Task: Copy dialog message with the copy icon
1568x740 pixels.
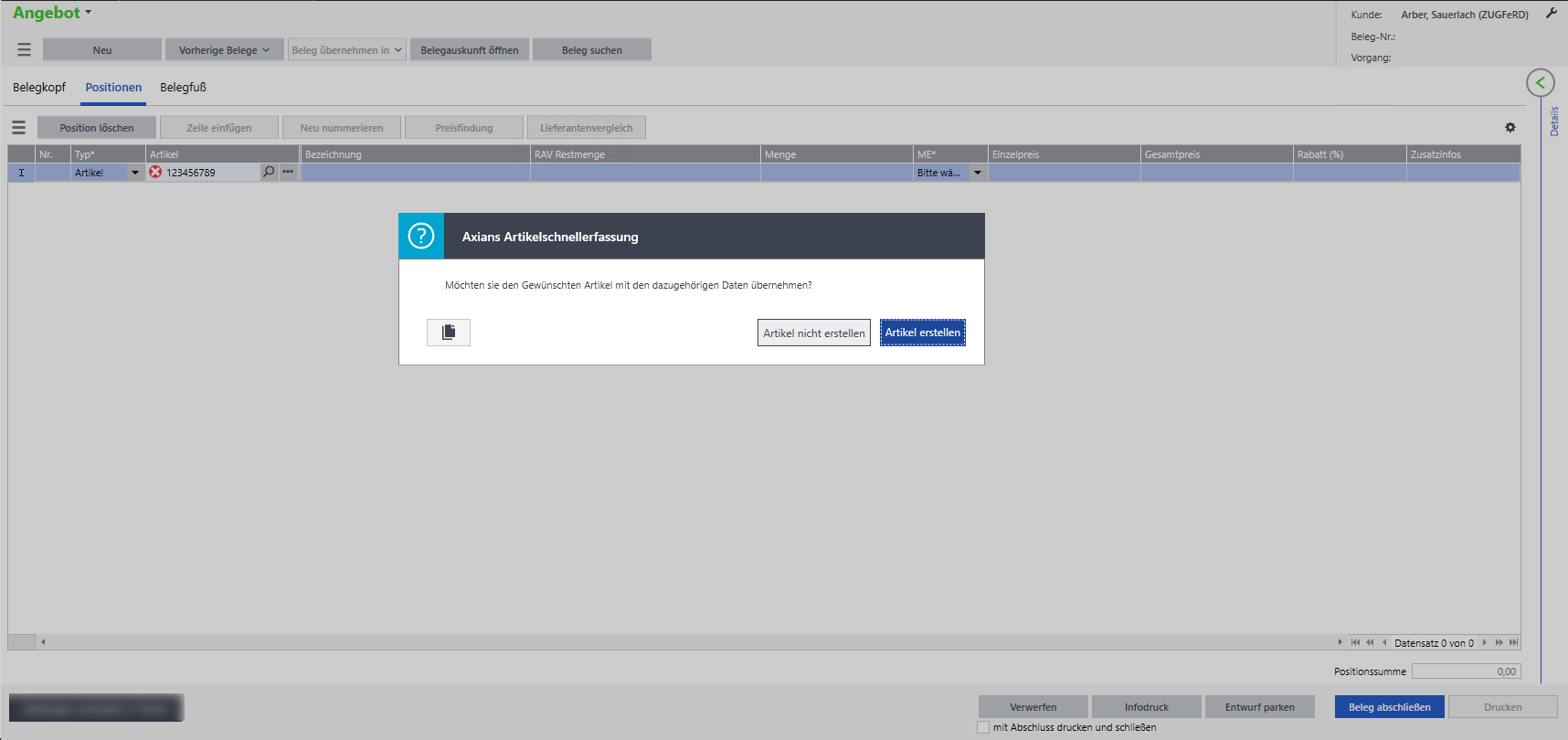Action: [x=449, y=333]
